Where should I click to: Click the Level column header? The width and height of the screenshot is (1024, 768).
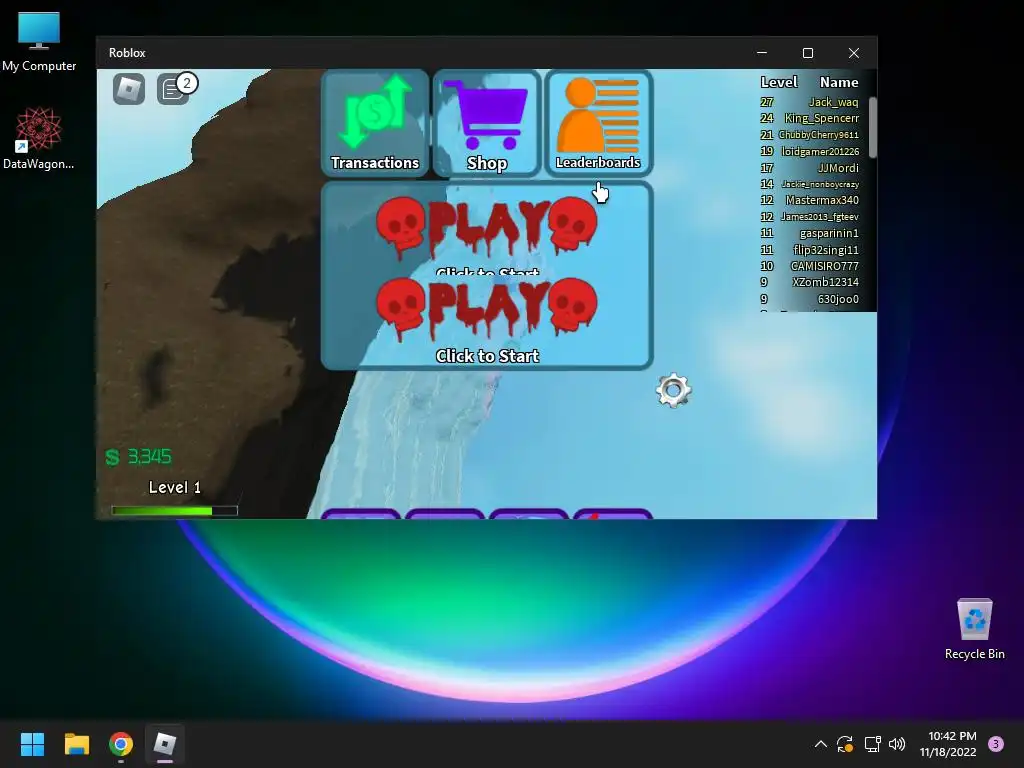click(779, 82)
